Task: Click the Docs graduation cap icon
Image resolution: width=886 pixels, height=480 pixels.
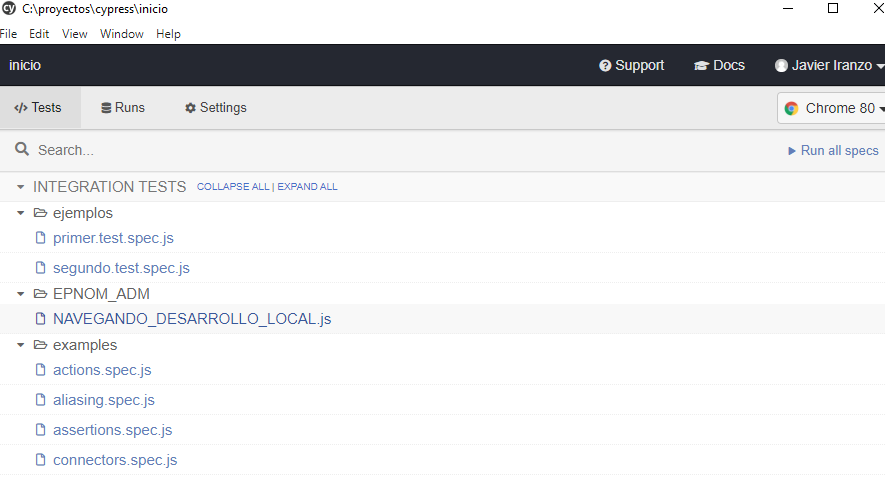Action: pyautogui.click(x=701, y=66)
